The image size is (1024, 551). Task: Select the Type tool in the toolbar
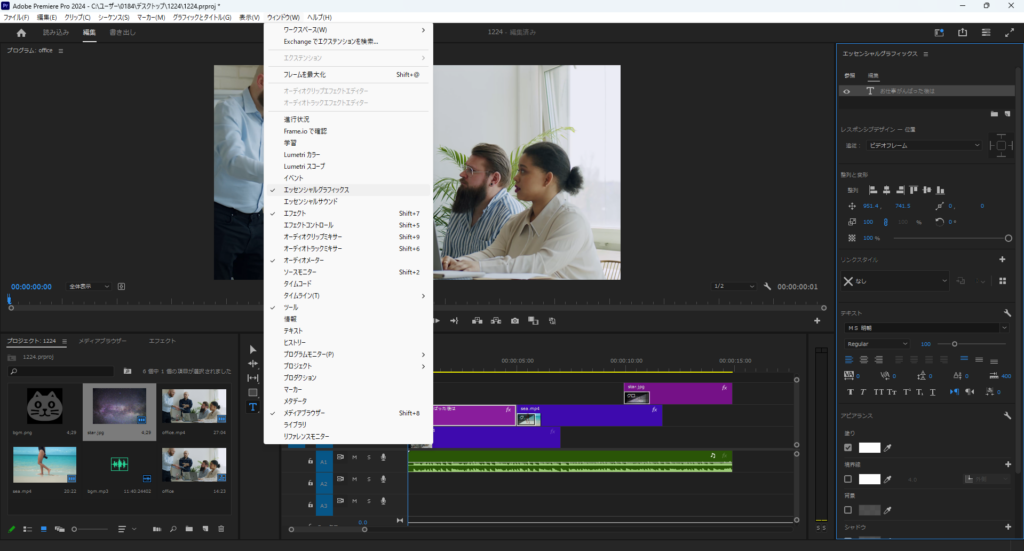tap(253, 407)
